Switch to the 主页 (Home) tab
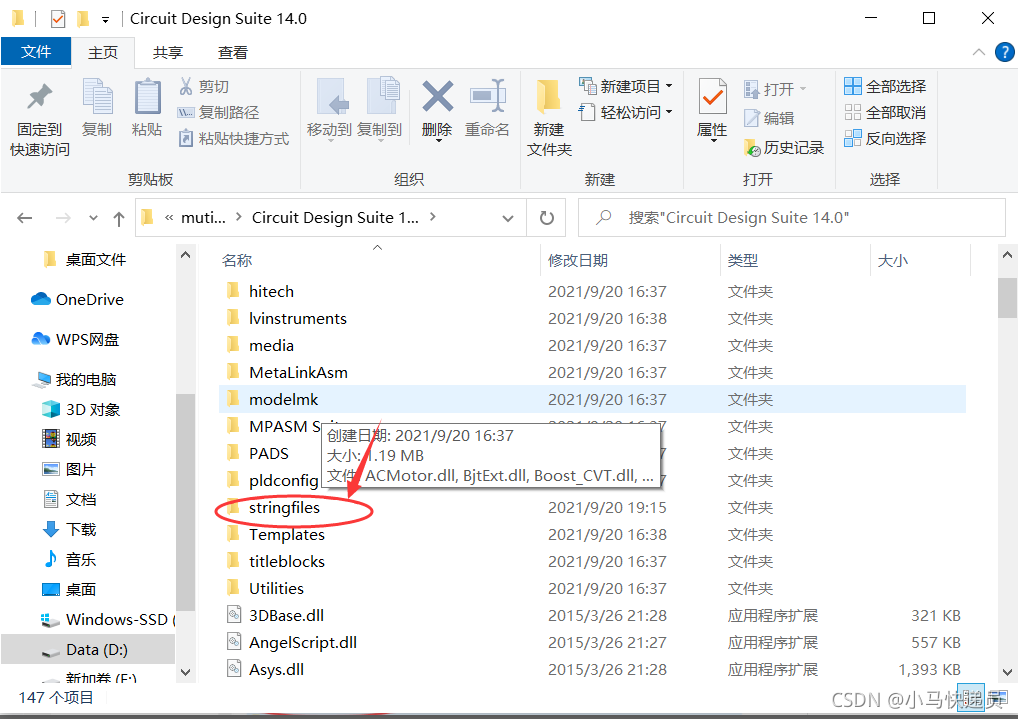This screenshot has height=719, width=1018. coord(103,53)
